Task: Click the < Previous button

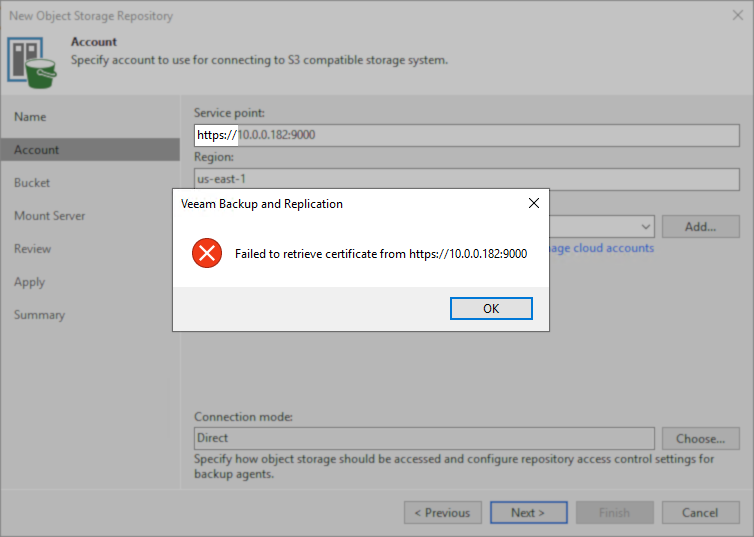Action: coord(443,513)
